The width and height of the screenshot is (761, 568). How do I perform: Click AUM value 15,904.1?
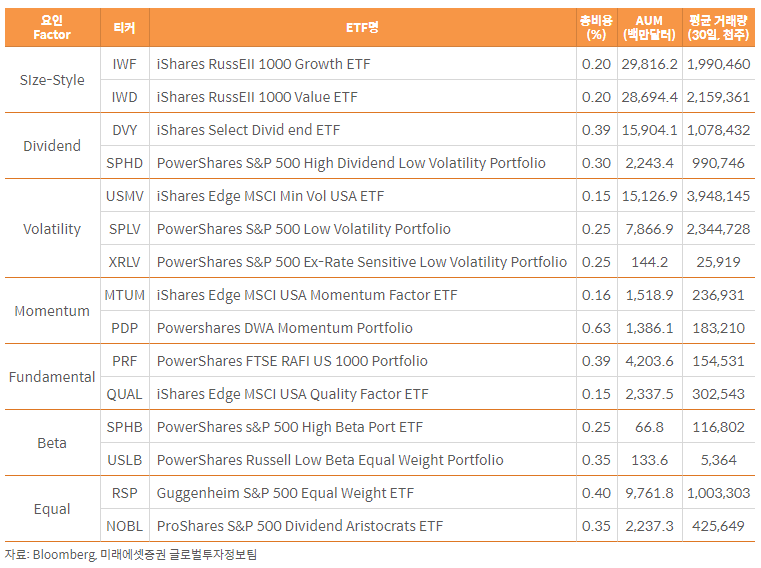(x=649, y=130)
